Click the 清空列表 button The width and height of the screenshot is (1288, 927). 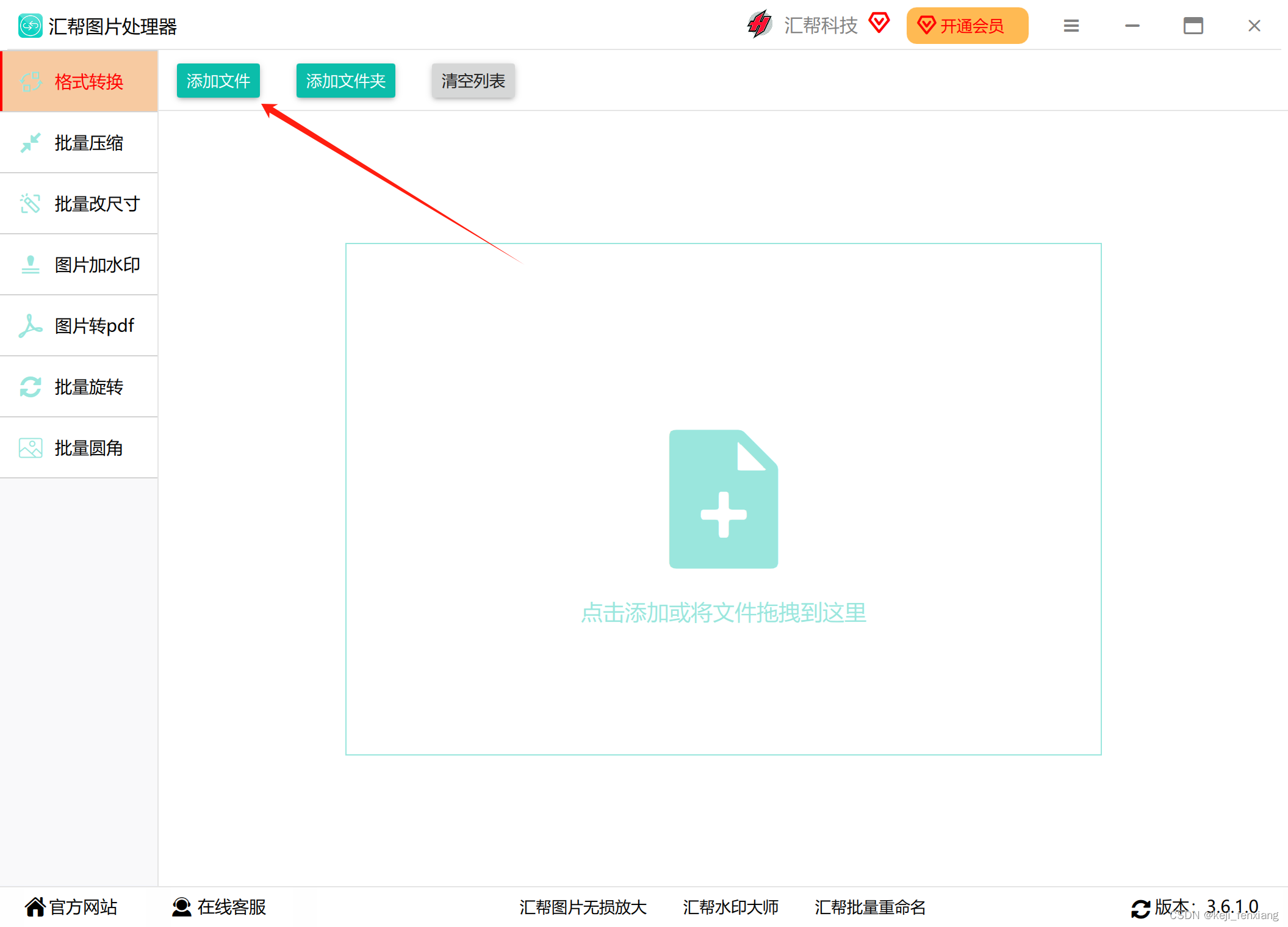[x=473, y=81]
